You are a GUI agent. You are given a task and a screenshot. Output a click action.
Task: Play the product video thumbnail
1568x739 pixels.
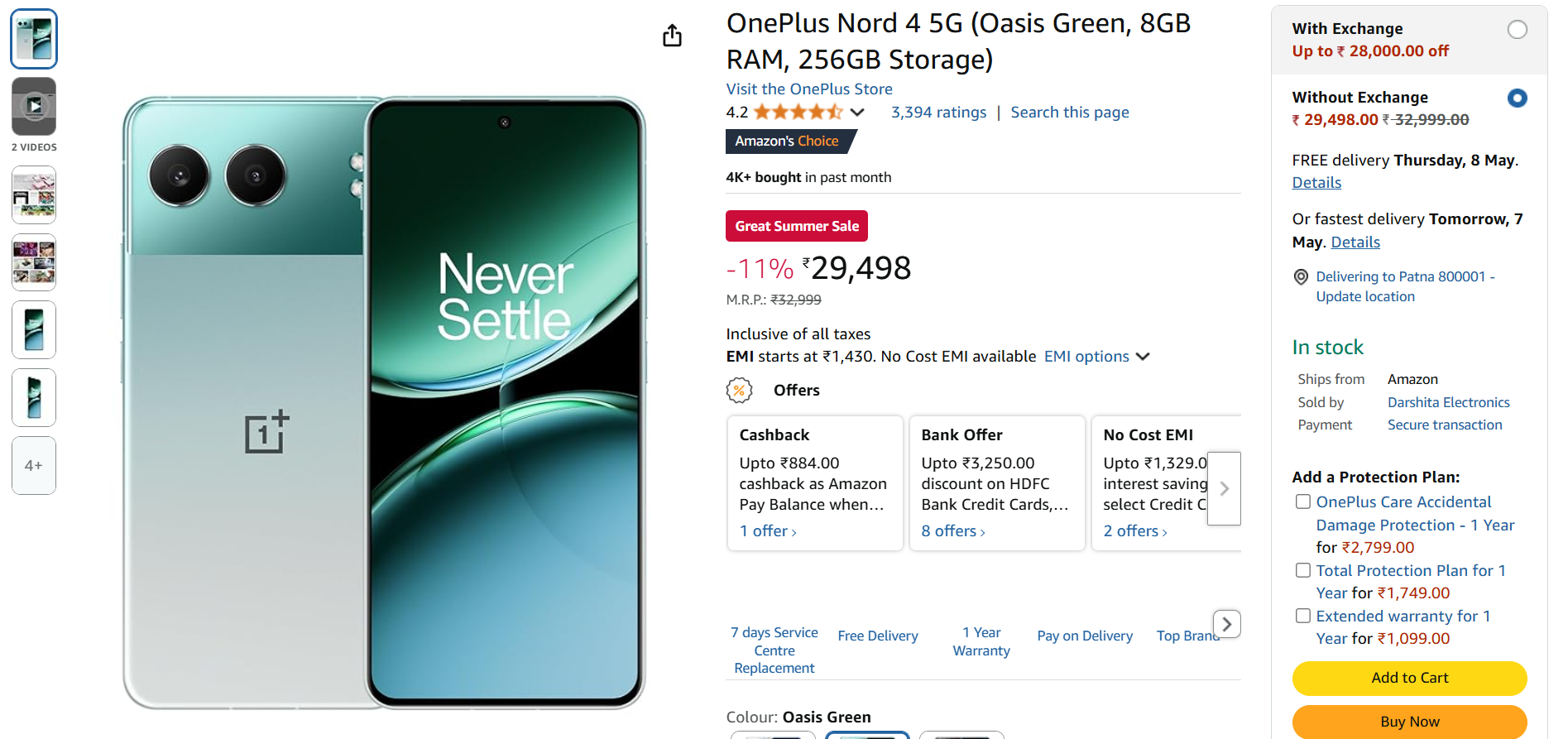[34, 106]
